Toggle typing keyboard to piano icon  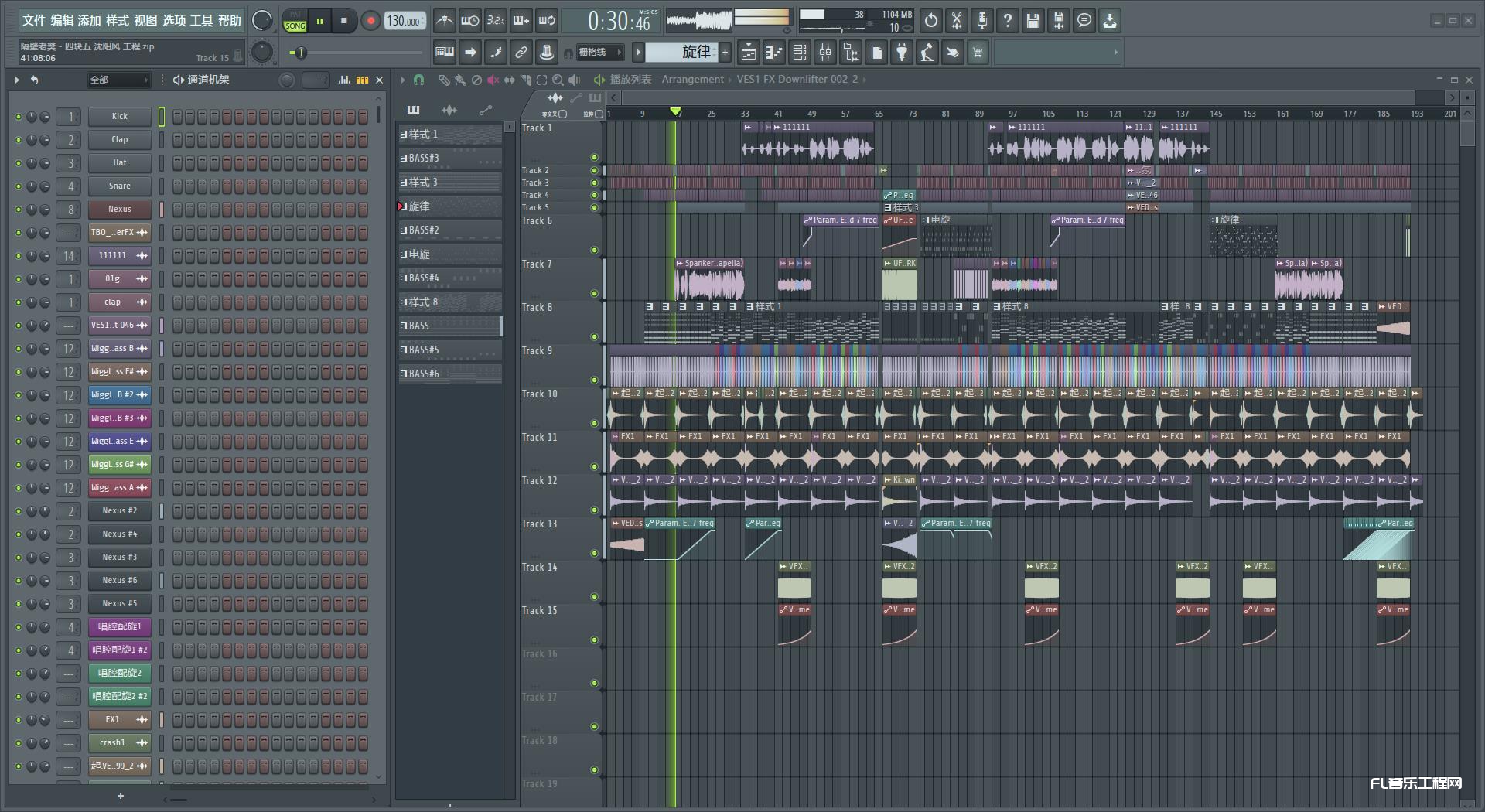[x=445, y=53]
